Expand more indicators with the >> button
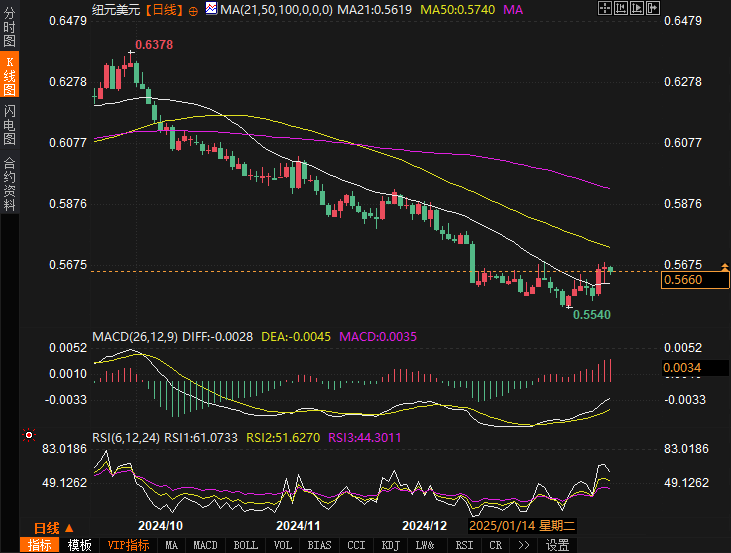Viewport: 731px width, 553px height. click(x=523, y=545)
